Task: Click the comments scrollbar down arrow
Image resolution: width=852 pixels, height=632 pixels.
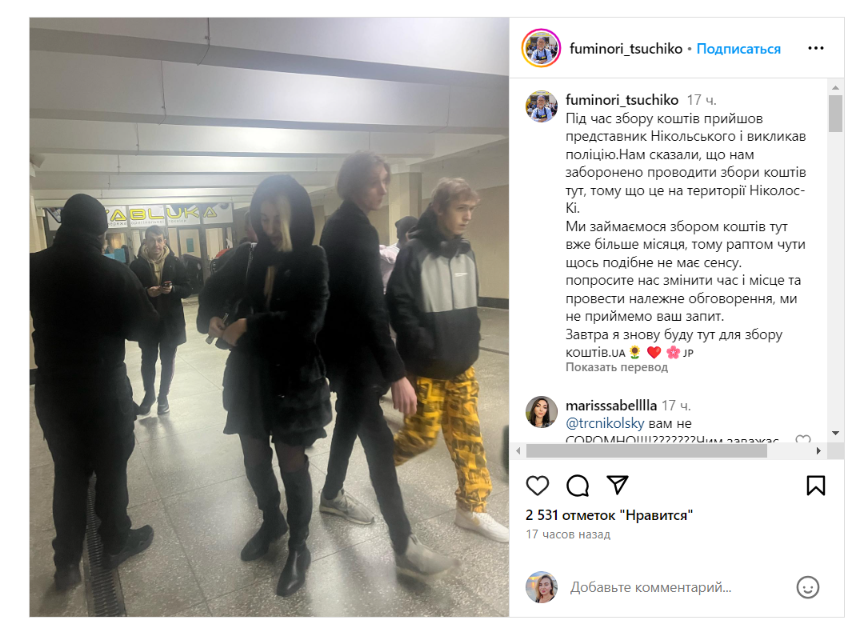Action: click(x=835, y=433)
